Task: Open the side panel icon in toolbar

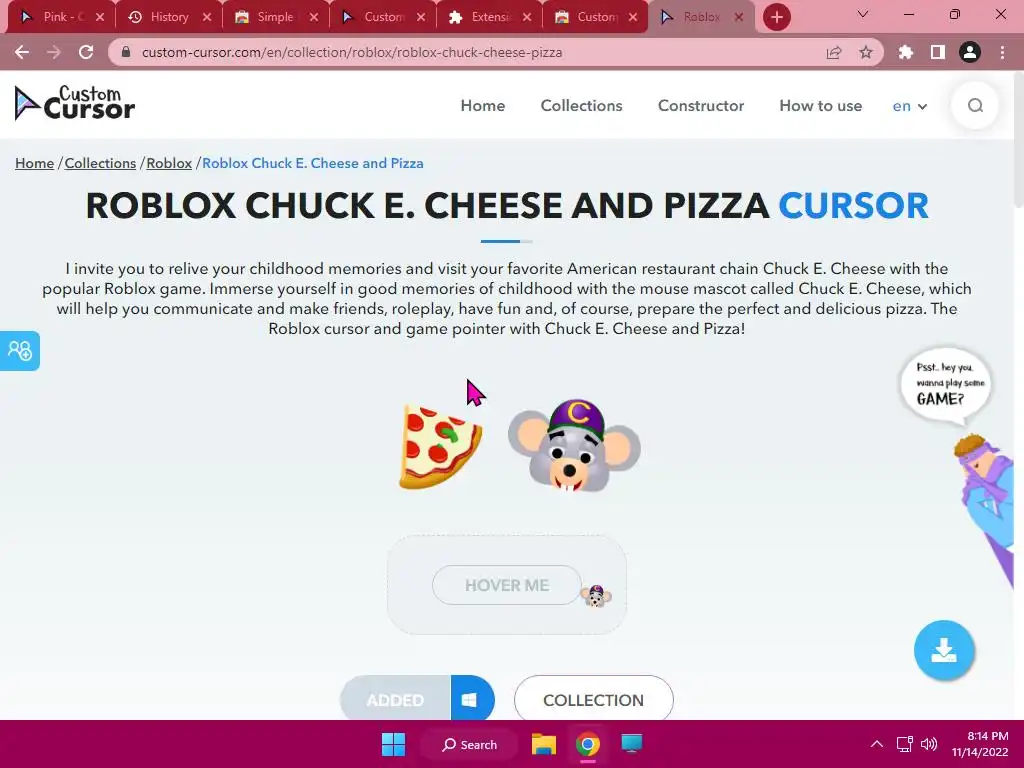Action: pyautogui.click(x=938, y=52)
